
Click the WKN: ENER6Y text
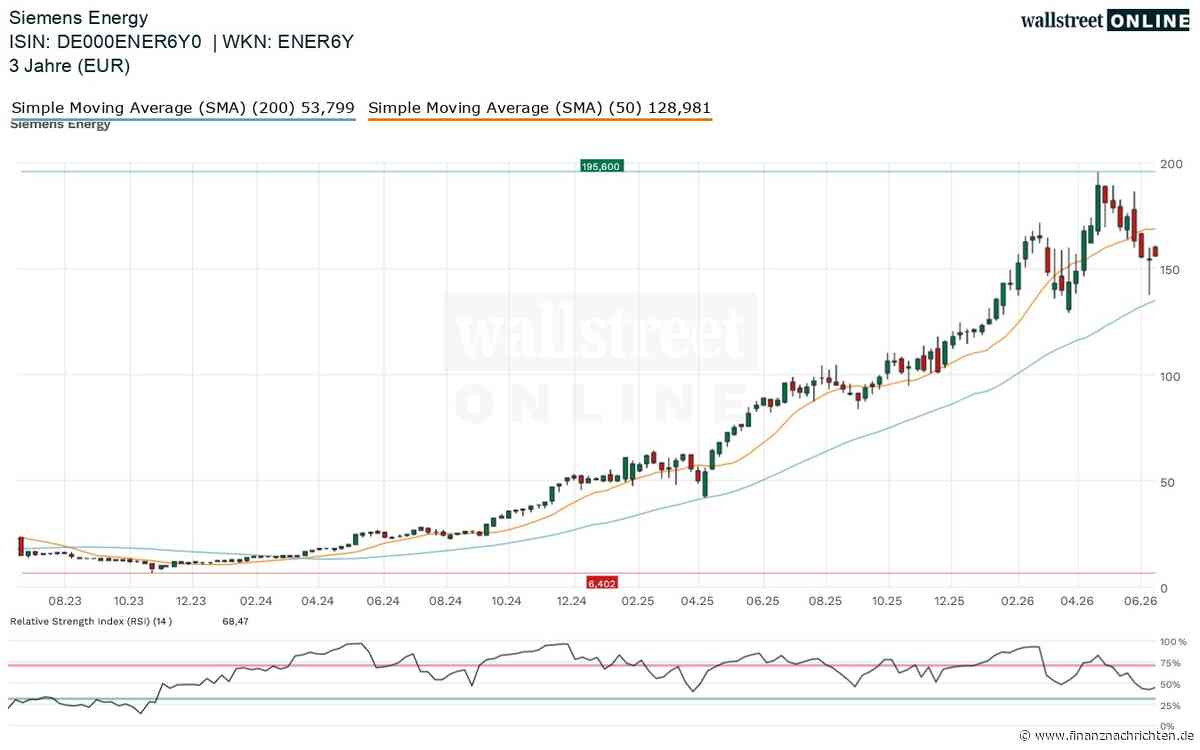pyautogui.click(x=288, y=42)
